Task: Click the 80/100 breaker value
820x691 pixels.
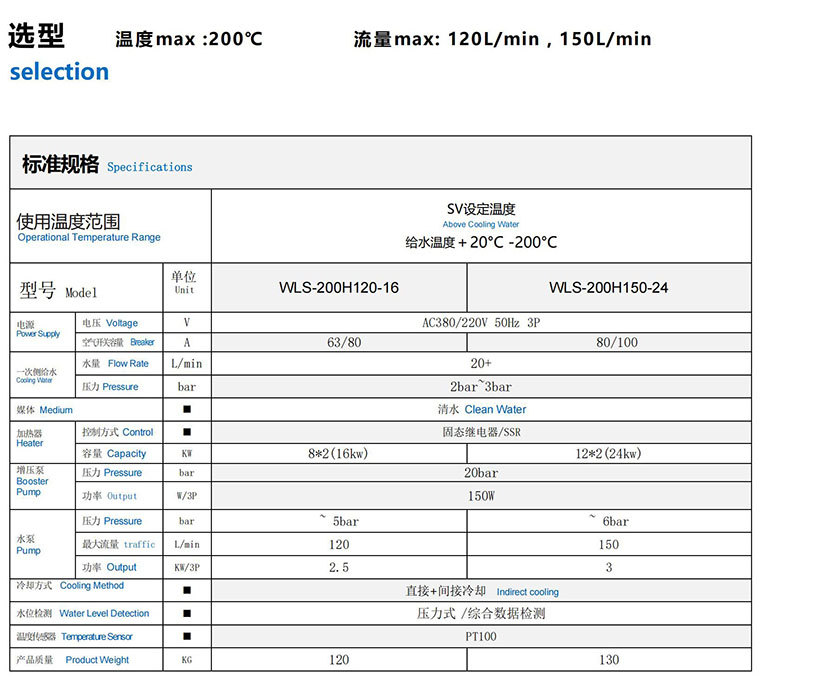Action: (x=609, y=342)
